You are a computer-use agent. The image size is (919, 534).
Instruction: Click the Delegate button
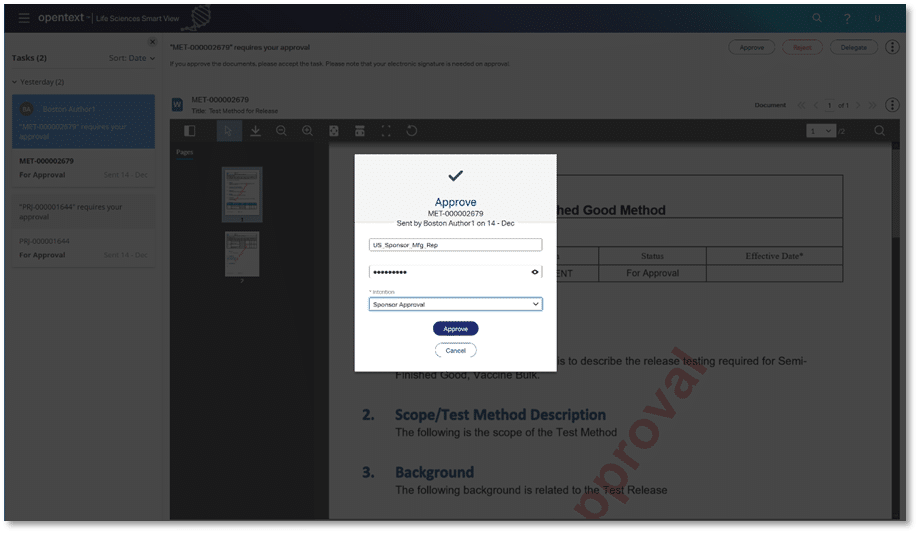click(853, 47)
